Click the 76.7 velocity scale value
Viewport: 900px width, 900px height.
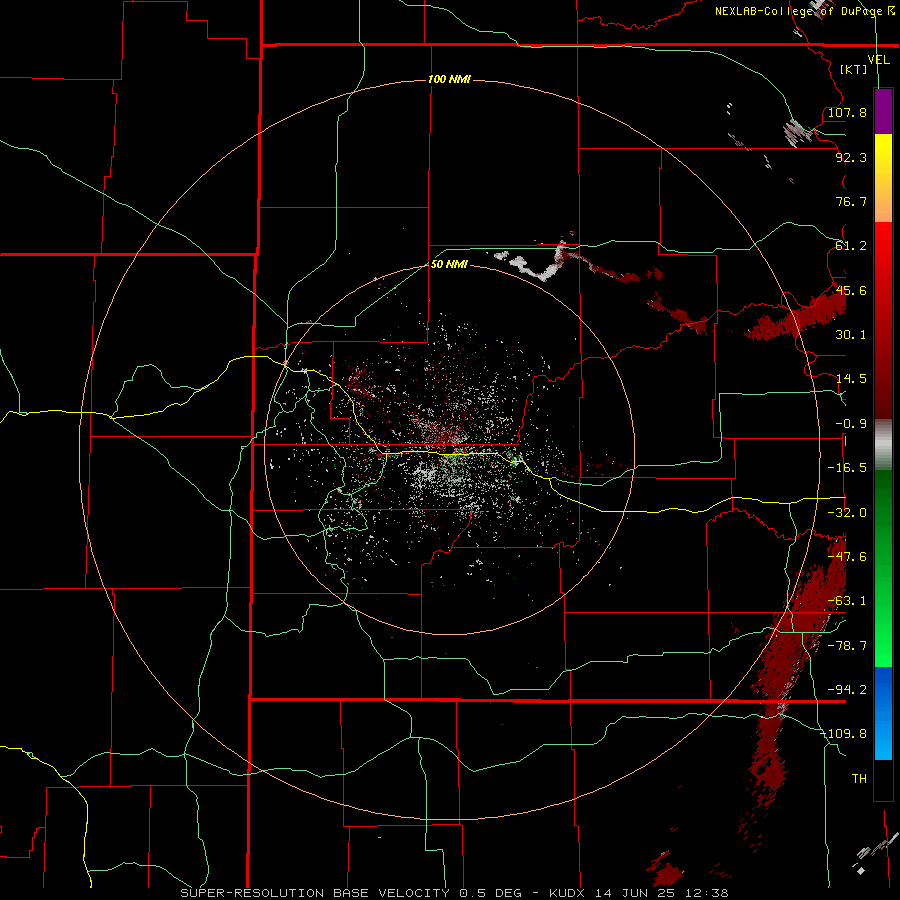[851, 201]
